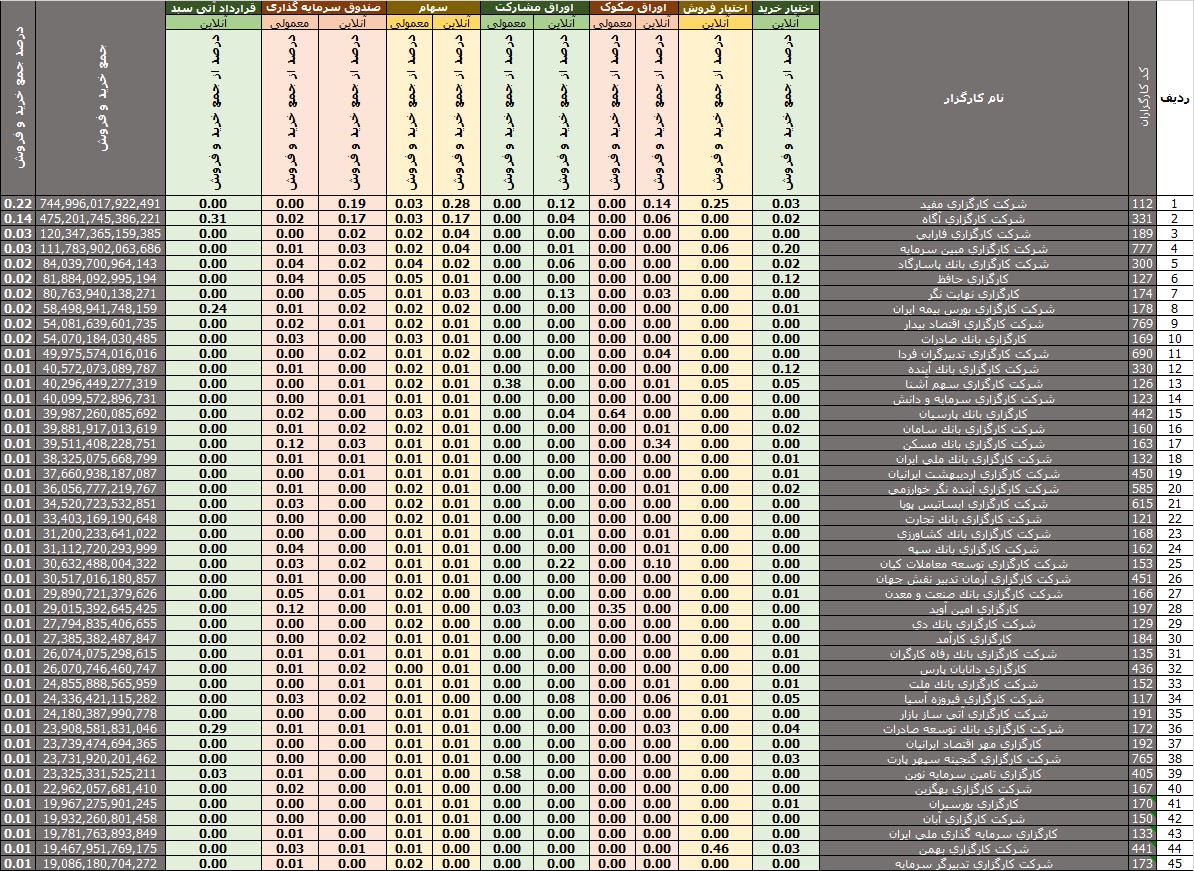Select the broker name شرکت کارگزاری آگاه
This screenshot has height=871, width=1194.
tap(974, 219)
